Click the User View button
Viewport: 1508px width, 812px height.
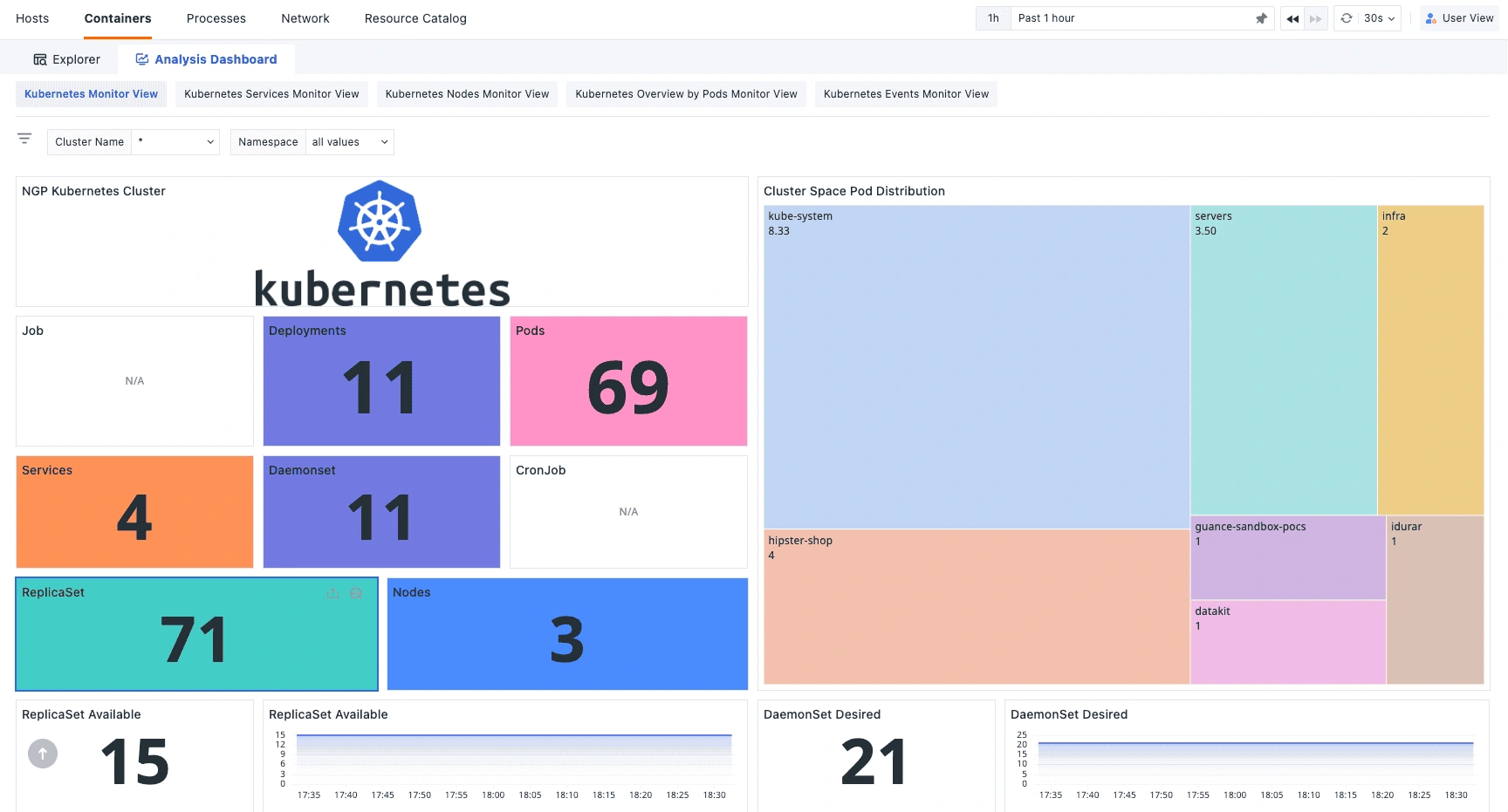[1459, 18]
